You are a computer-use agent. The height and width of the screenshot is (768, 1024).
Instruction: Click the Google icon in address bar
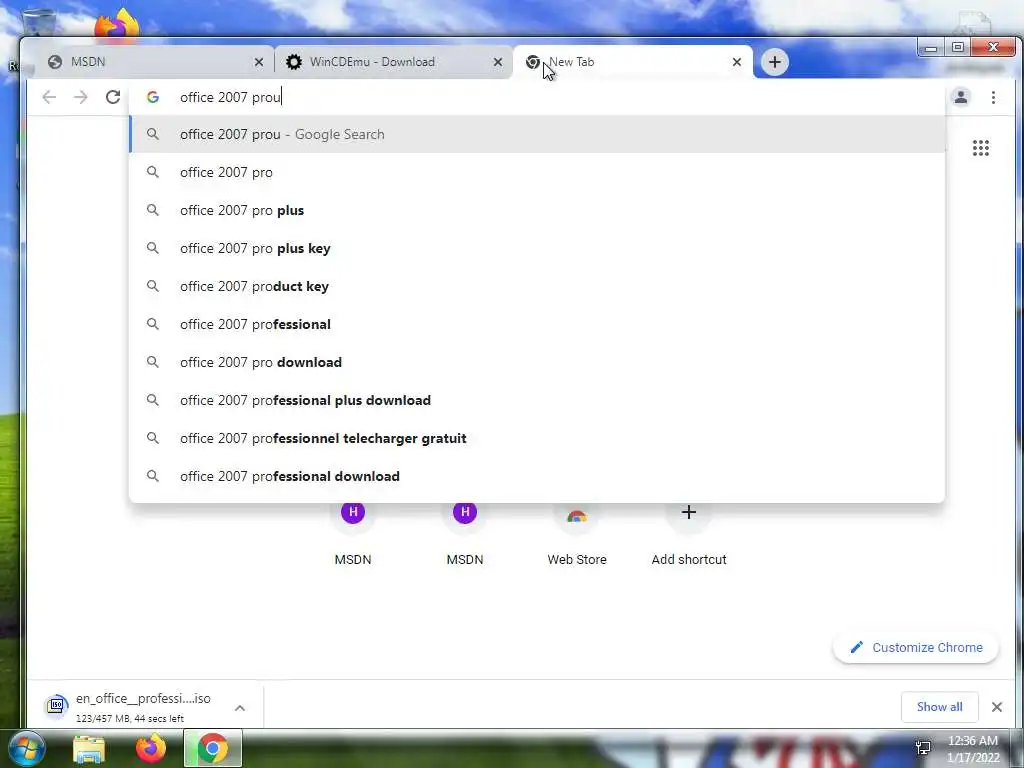click(153, 97)
